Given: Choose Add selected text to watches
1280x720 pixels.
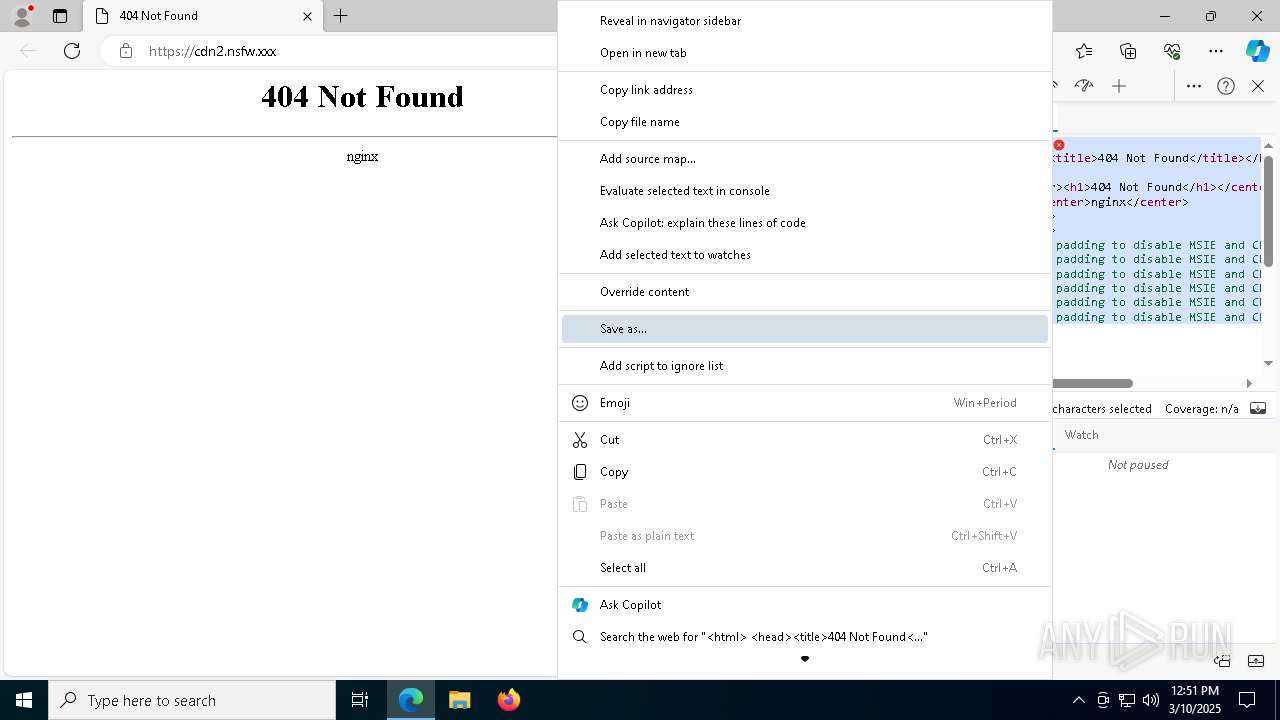Looking at the screenshot, I should (805, 254).
